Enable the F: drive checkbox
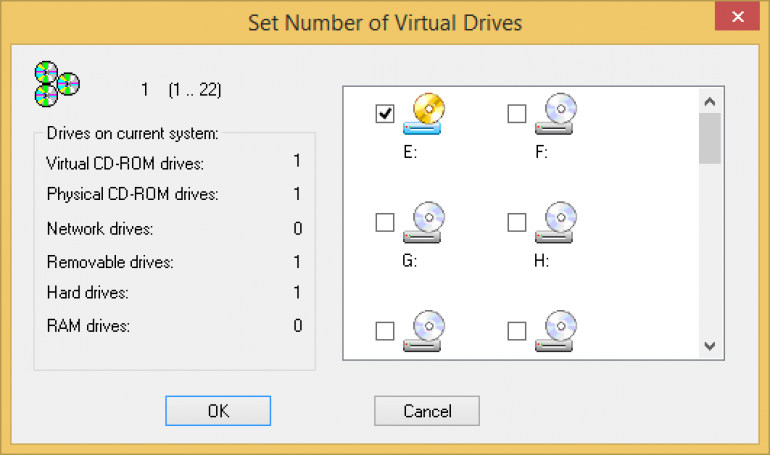Screen dimensions: 770x455 pyautogui.click(x=517, y=113)
